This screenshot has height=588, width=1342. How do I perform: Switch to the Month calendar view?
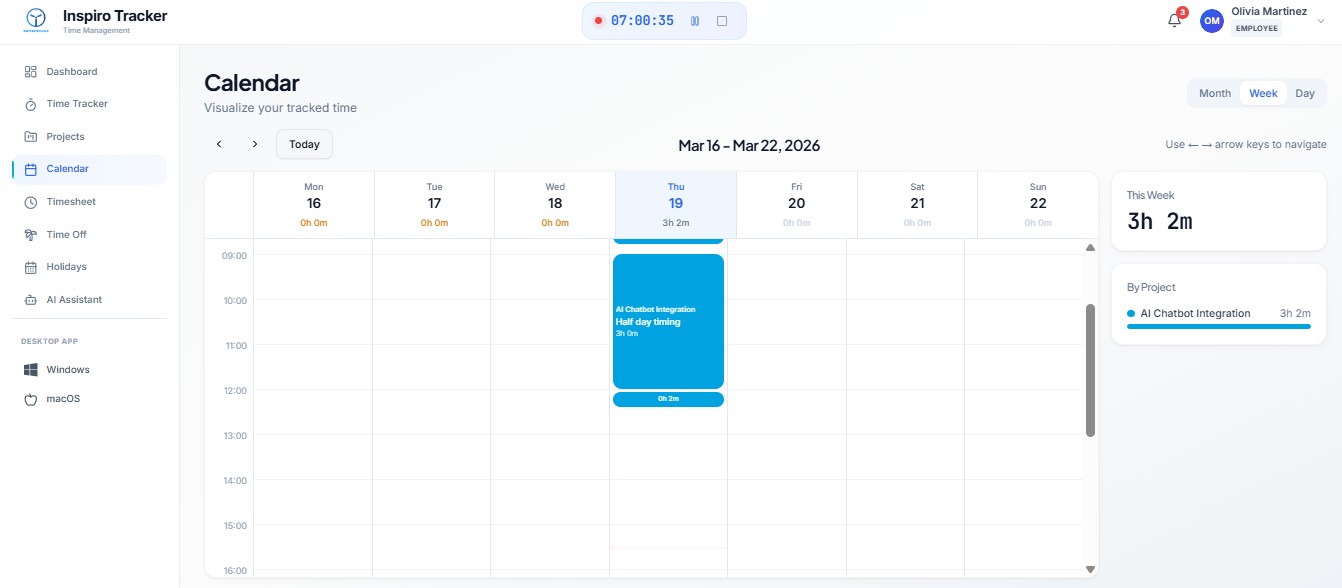pos(1214,92)
